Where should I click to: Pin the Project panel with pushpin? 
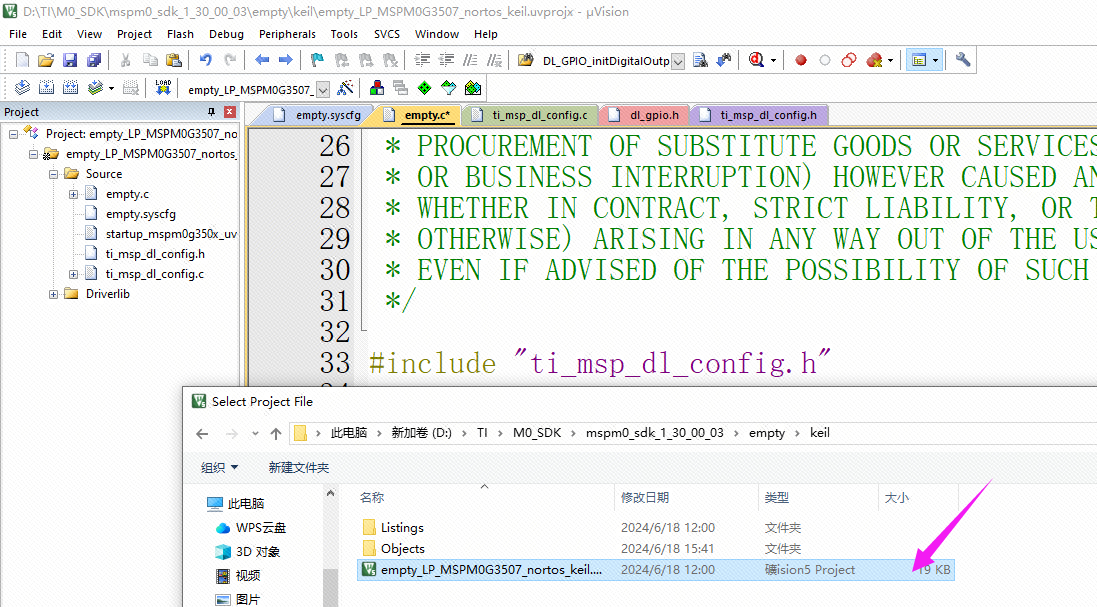pos(211,112)
